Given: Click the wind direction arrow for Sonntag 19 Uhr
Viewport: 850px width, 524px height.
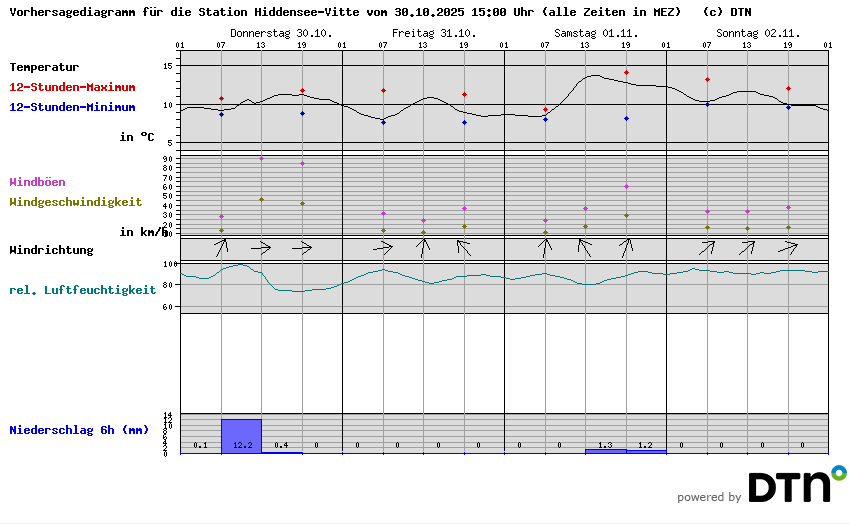Looking at the screenshot, I should [788, 248].
